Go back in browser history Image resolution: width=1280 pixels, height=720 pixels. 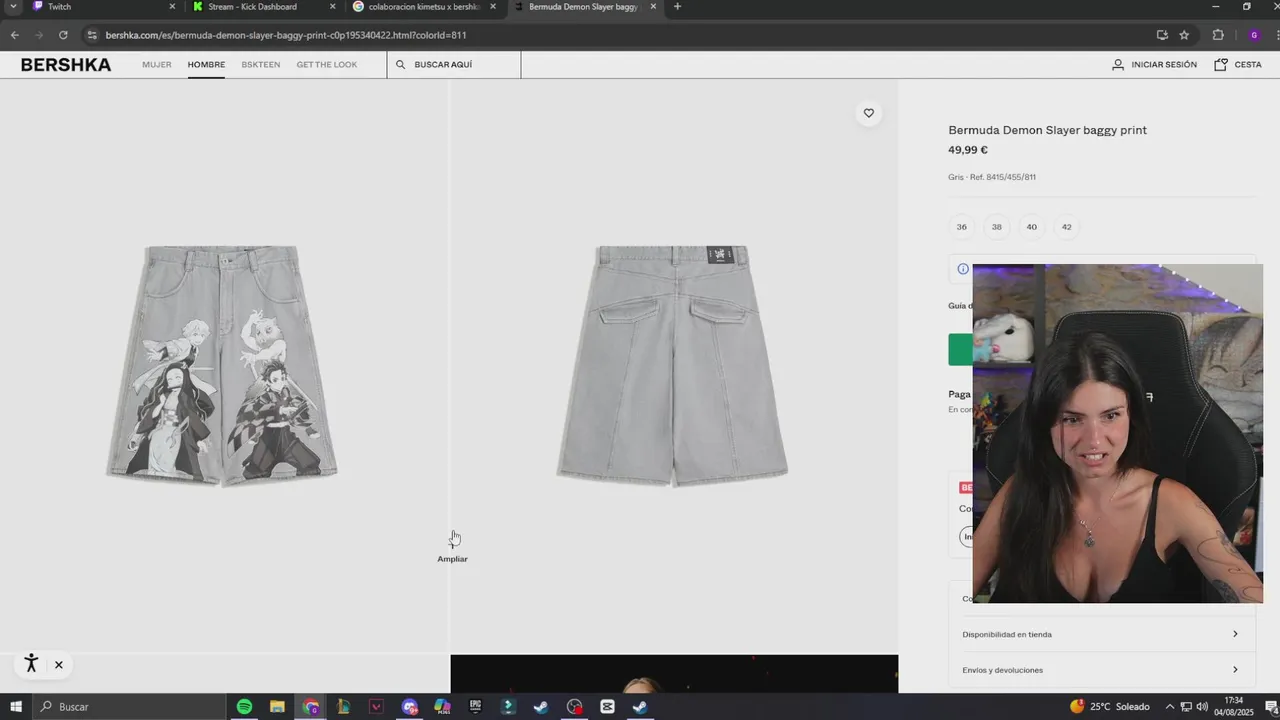click(15, 35)
